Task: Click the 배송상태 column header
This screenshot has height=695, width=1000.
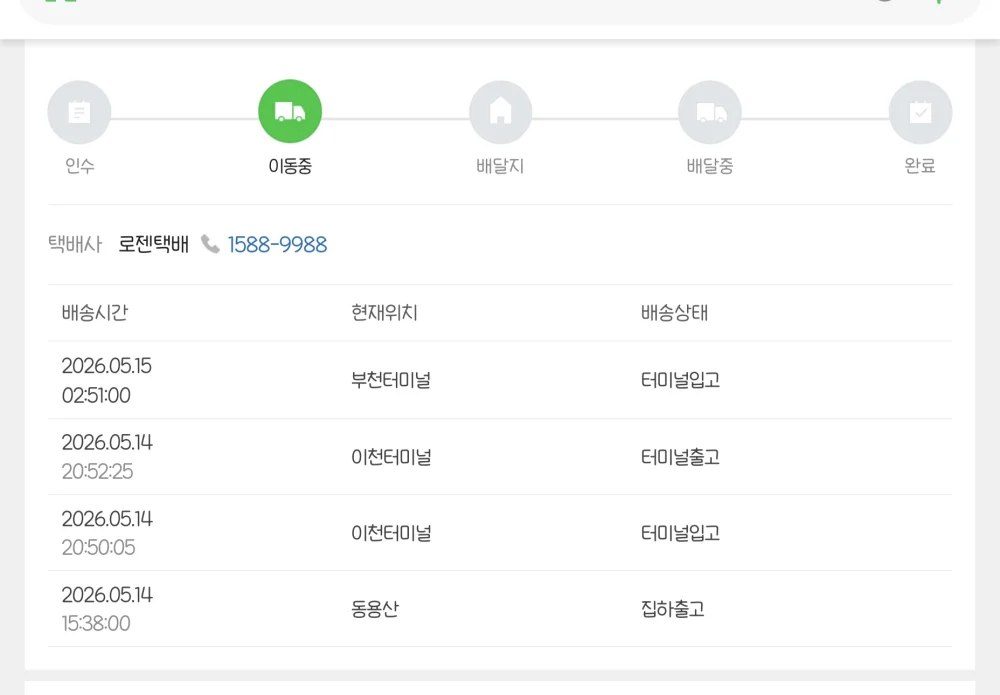Action: tap(675, 313)
